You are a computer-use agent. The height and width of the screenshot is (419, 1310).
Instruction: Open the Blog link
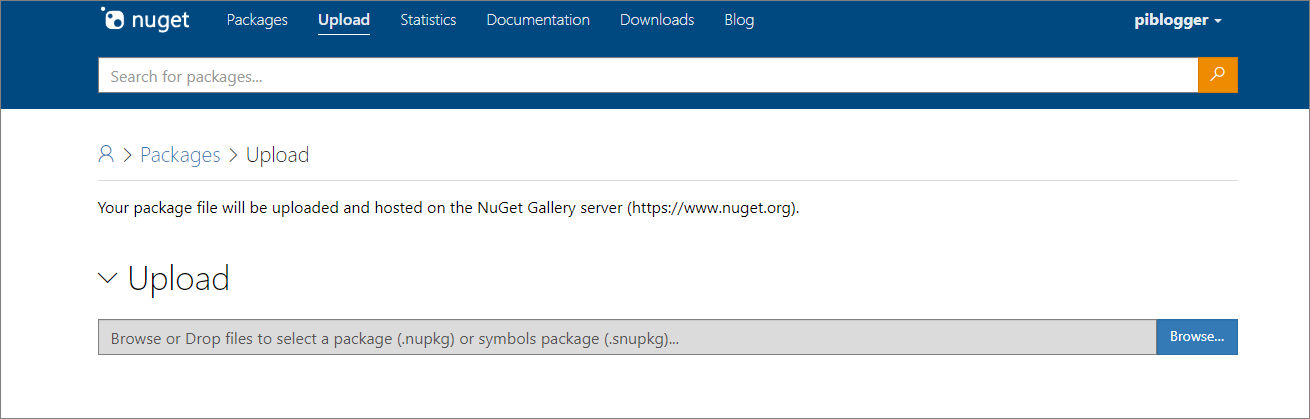pos(739,20)
